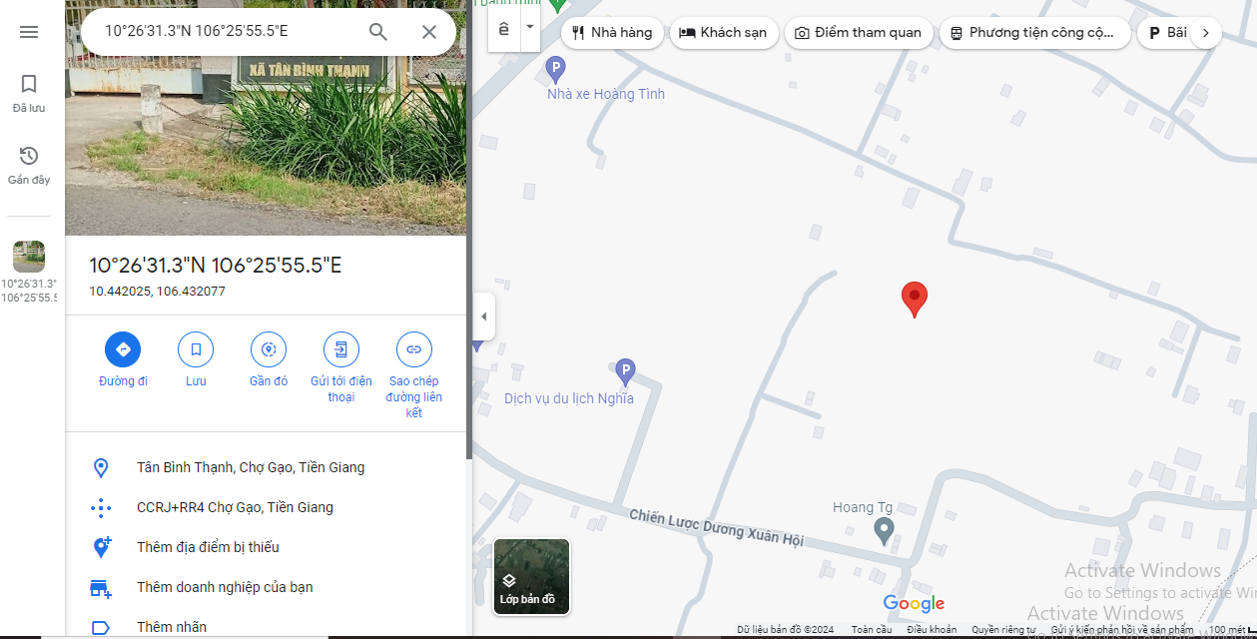Viewport: 1257px width, 639px height.
Task: Select the Nhà hàng category chip
Action: pyautogui.click(x=612, y=33)
